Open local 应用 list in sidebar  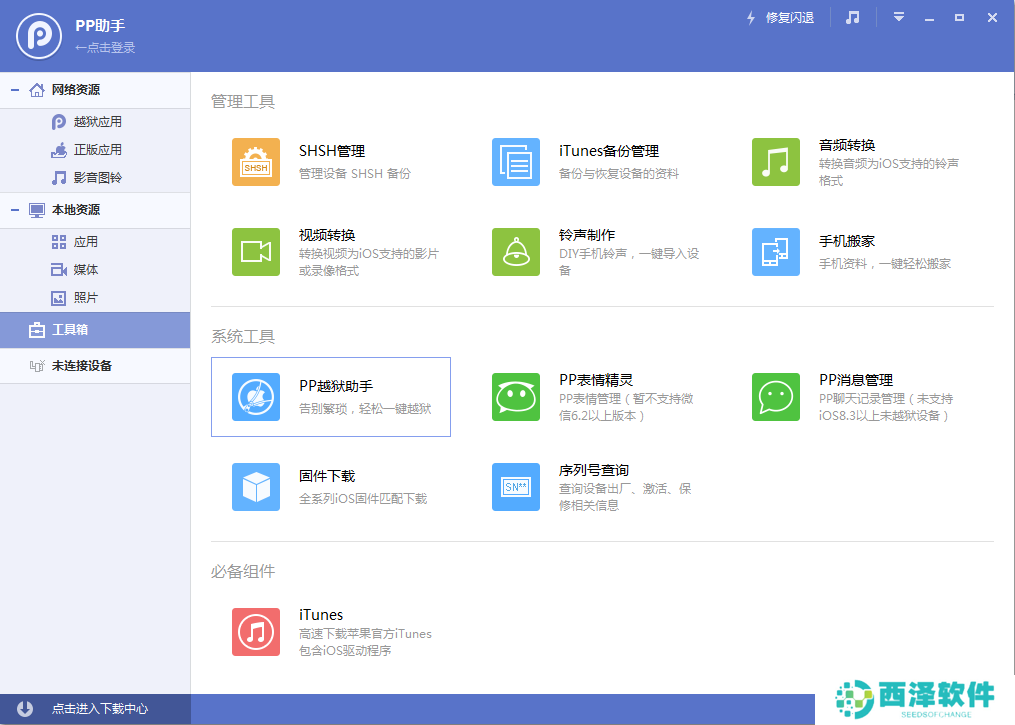click(85, 242)
